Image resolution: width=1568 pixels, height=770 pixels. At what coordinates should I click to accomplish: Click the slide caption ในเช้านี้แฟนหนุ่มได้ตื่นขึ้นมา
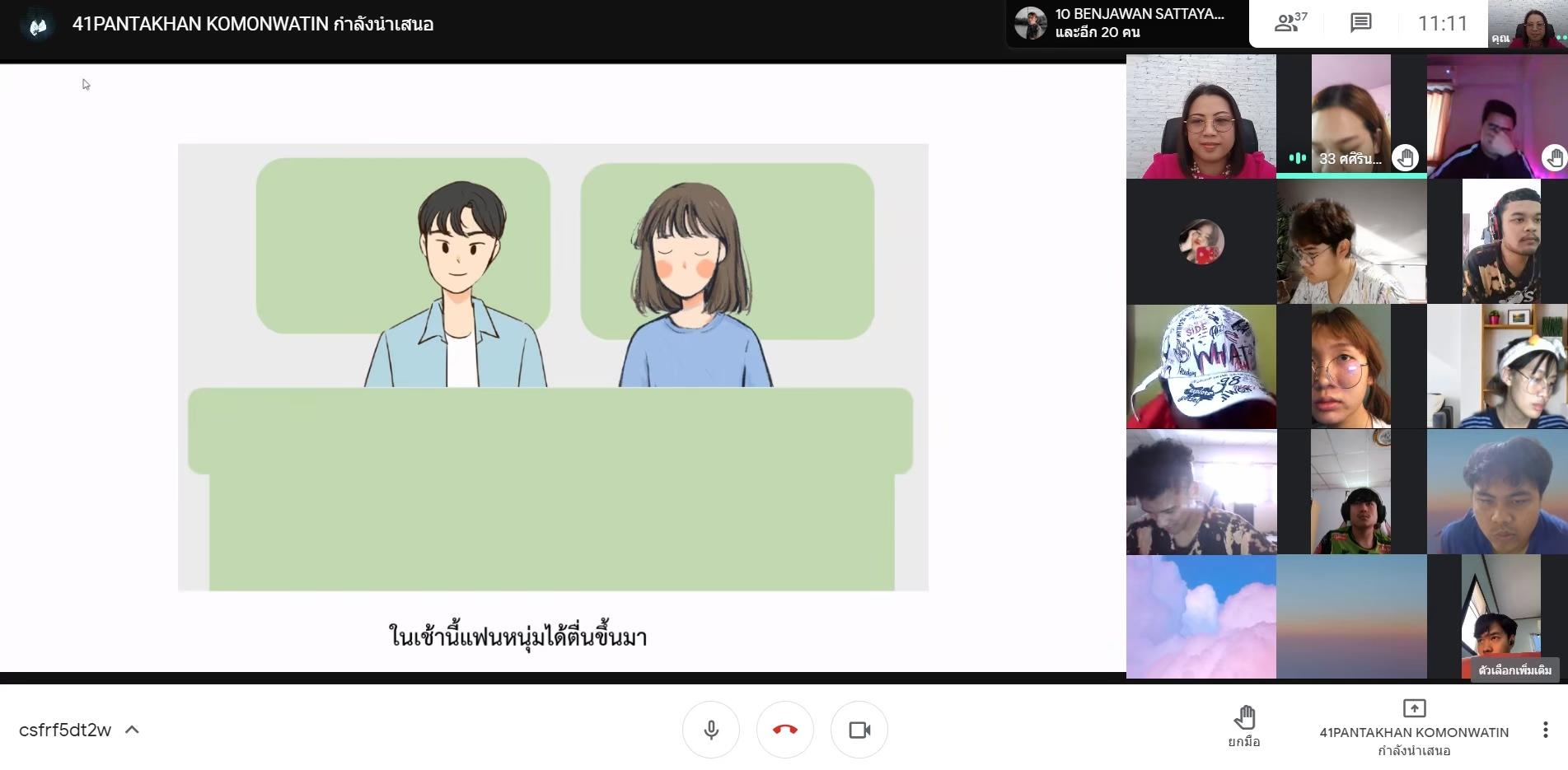coord(517,637)
